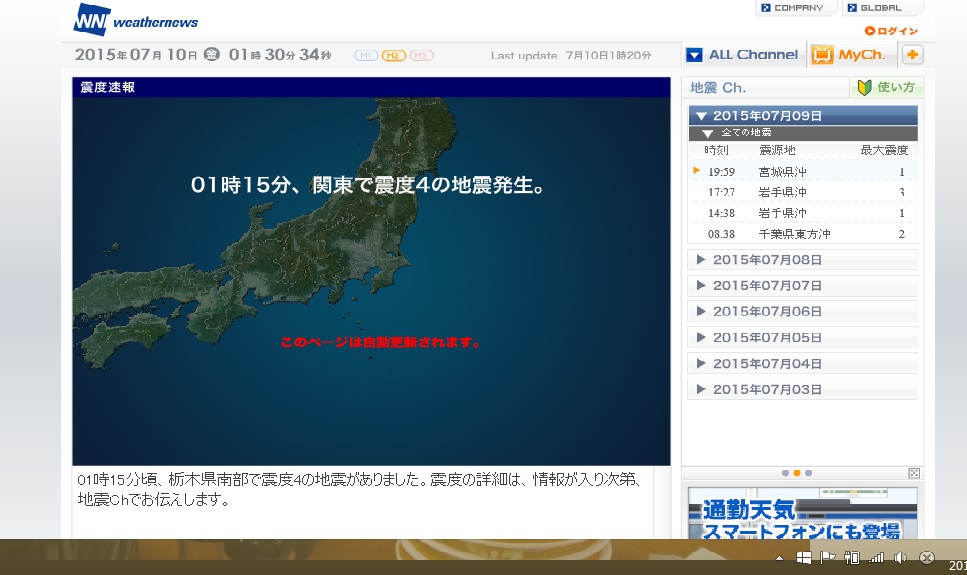Viewport: 967px width, 575px height.
Task: Click the expand icon above the banner
Action: (x=913, y=473)
